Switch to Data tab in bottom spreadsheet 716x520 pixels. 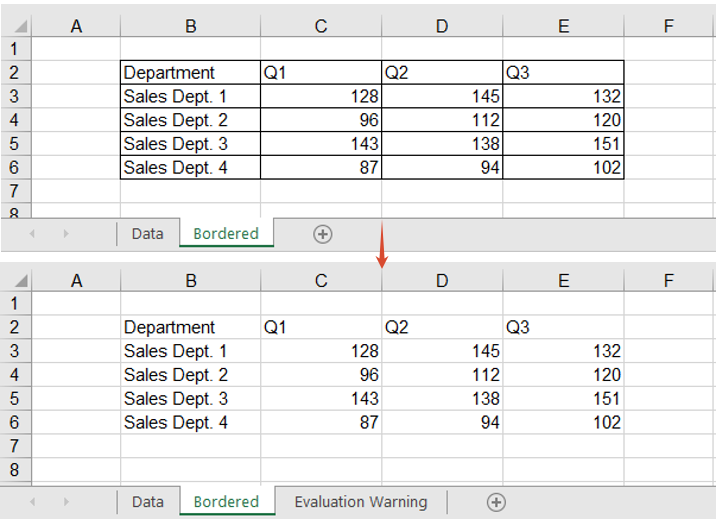point(147,502)
